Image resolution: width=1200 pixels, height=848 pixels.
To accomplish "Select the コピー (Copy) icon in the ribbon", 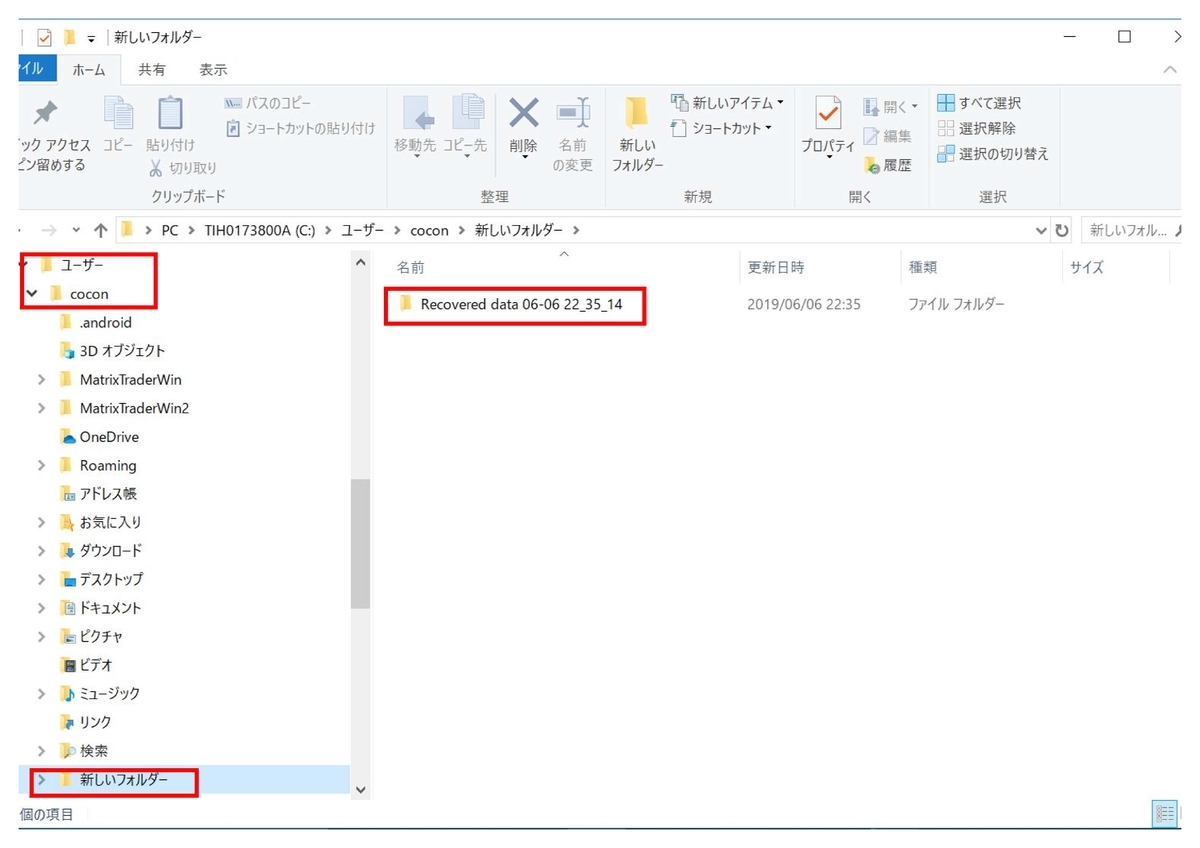I will click(x=119, y=119).
